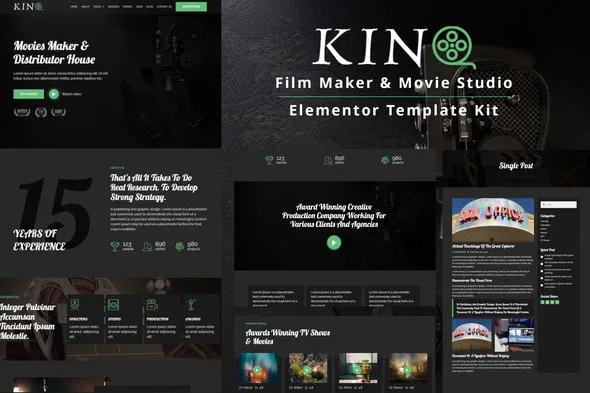This screenshot has width=590, height=393.
Task: Open the Blog menu item
Action: point(150,6)
